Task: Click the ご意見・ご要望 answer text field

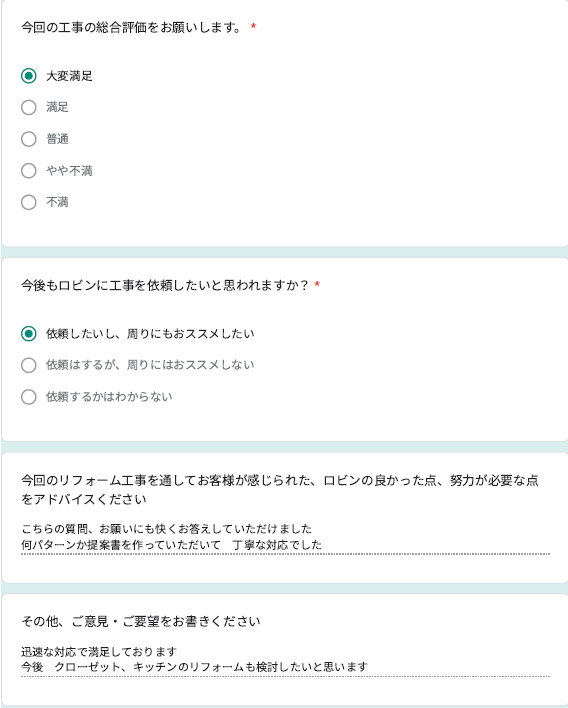Action: point(285,659)
